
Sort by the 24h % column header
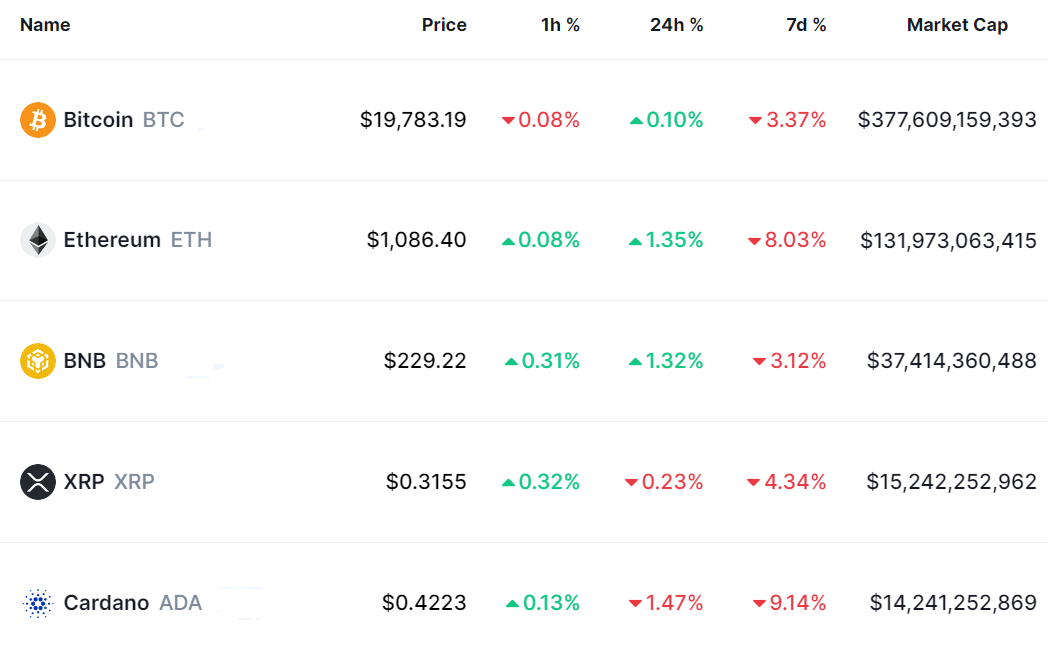pos(676,25)
